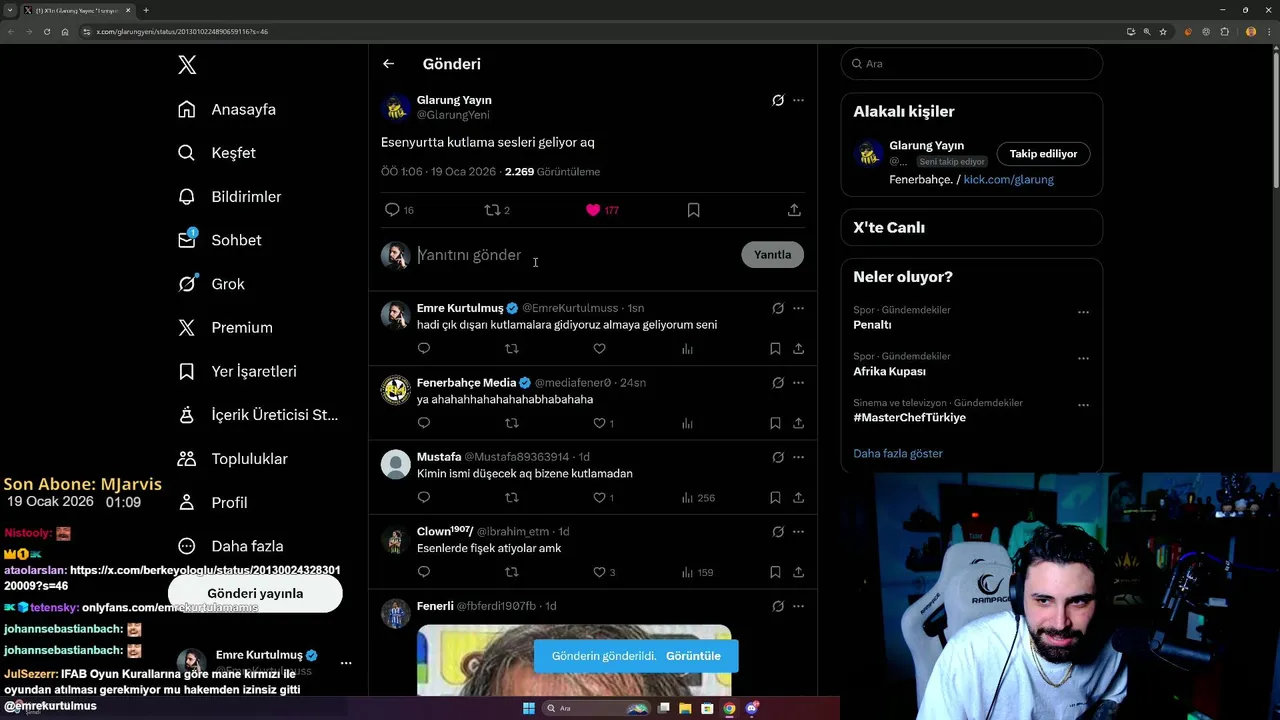Viewport: 1280px width, 720px height.
Task: Open Fenerli's image thumbnail
Action: point(574,660)
